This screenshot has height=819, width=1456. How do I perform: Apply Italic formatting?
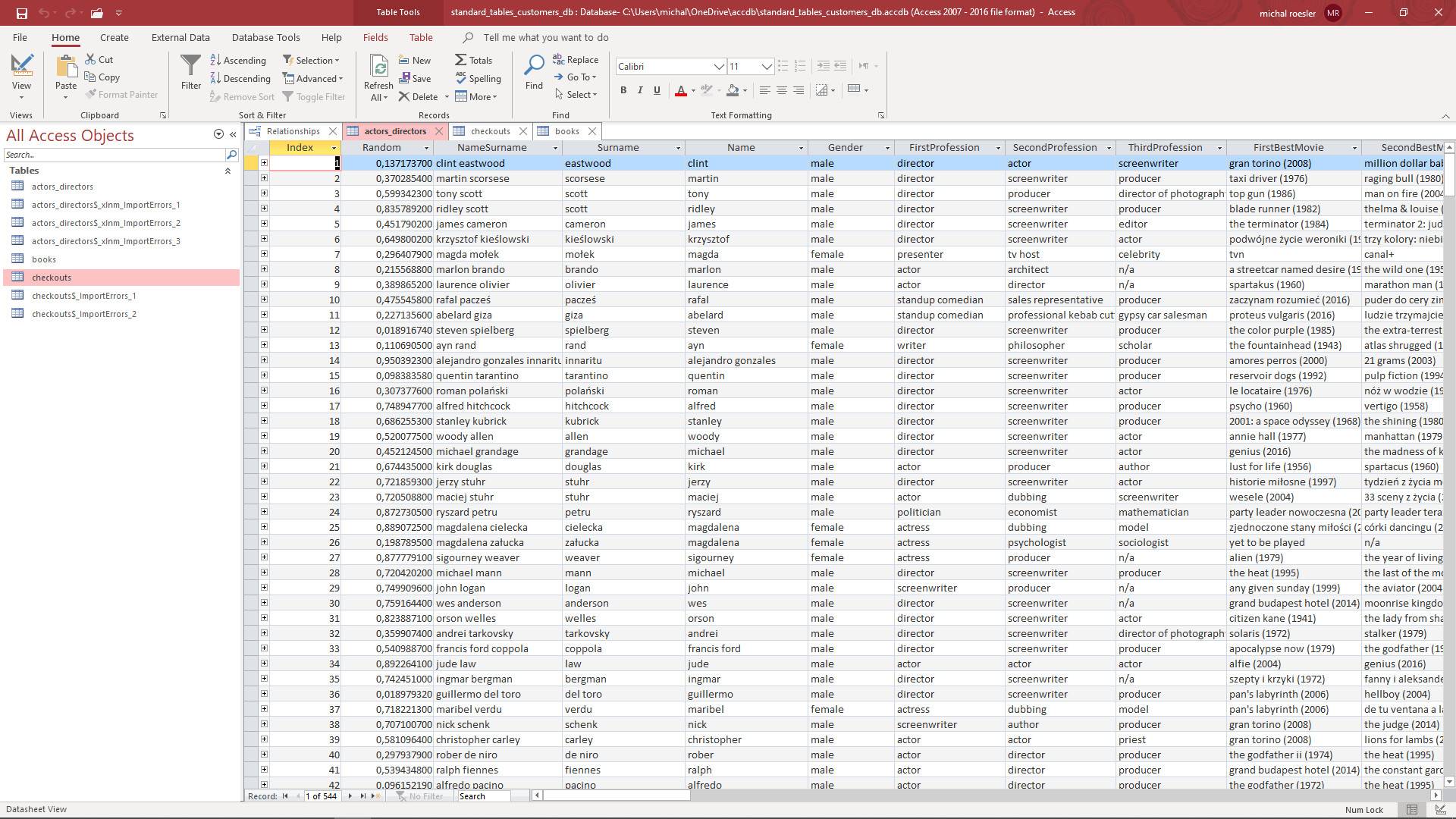[640, 90]
